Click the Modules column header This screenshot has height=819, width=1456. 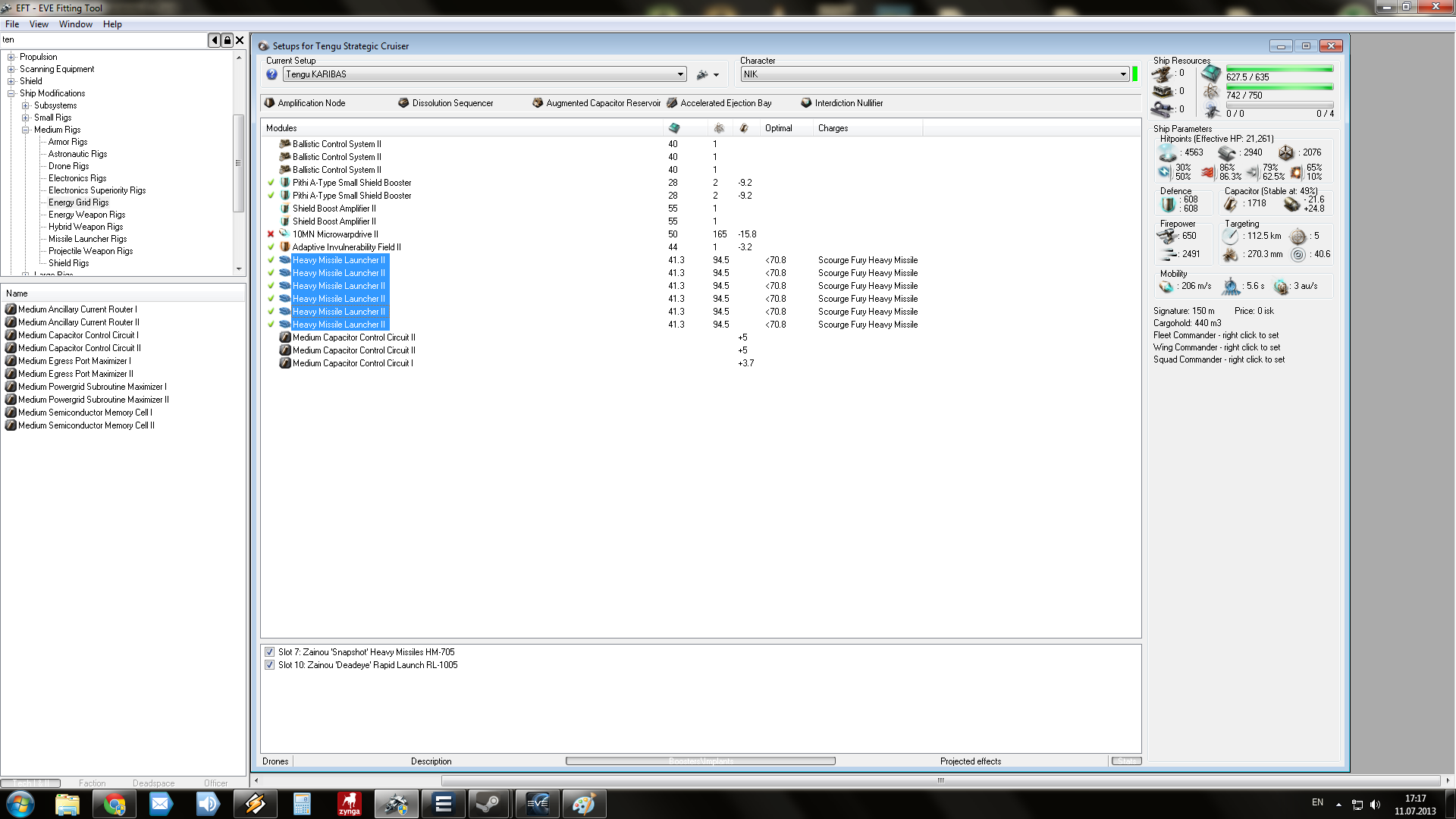461,128
